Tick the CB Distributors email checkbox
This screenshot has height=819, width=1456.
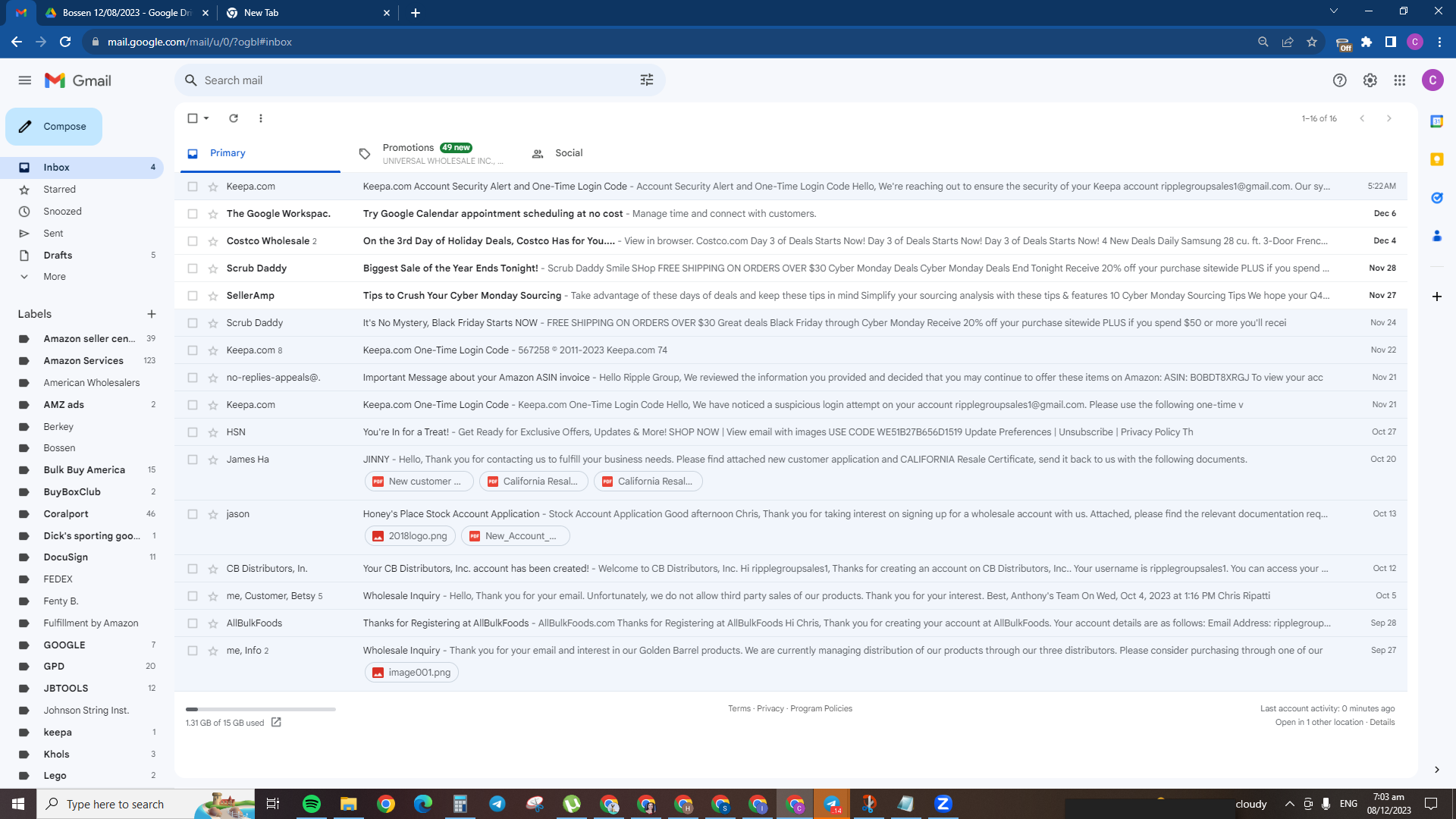click(x=193, y=569)
